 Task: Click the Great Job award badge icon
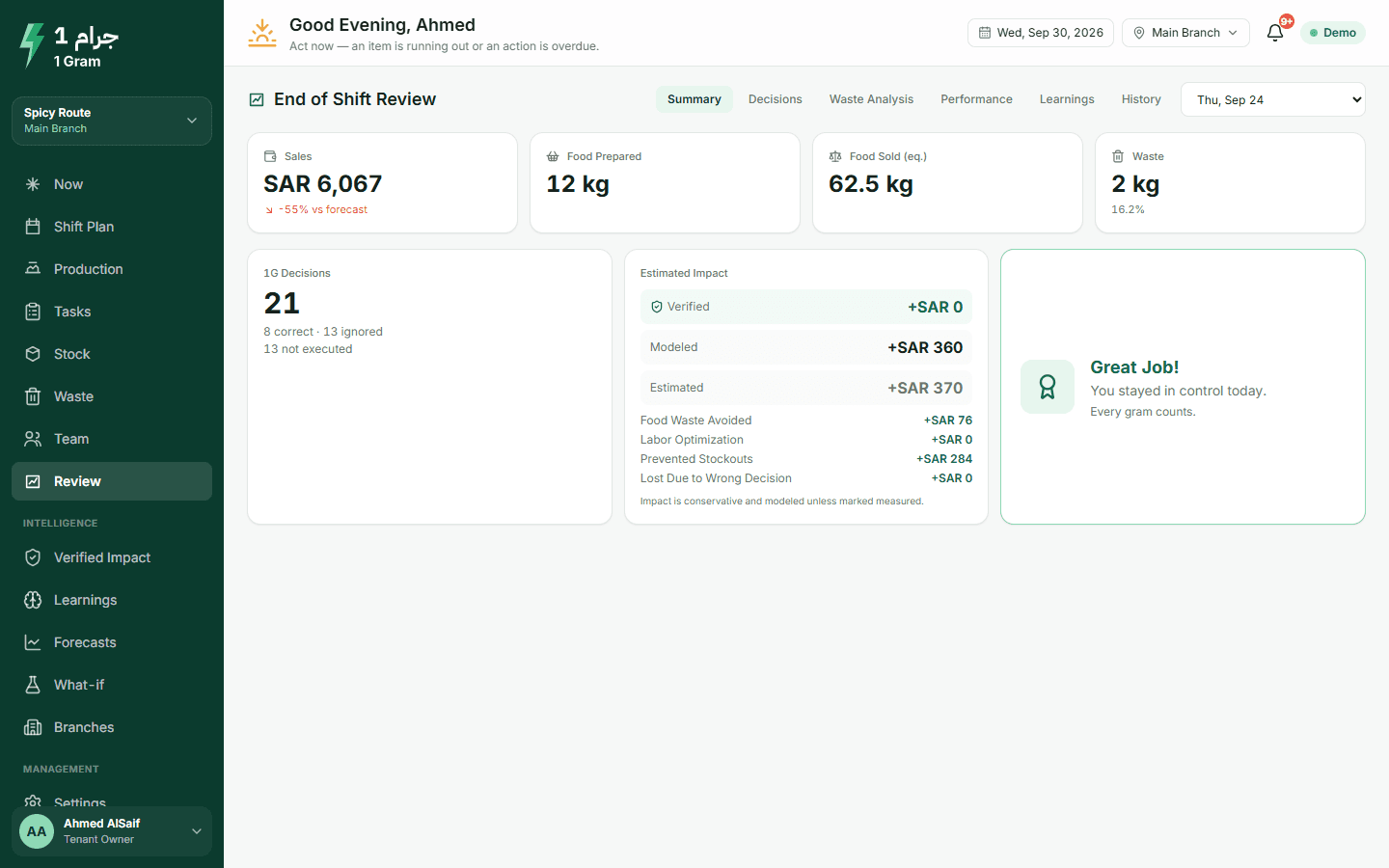tap(1048, 387)
